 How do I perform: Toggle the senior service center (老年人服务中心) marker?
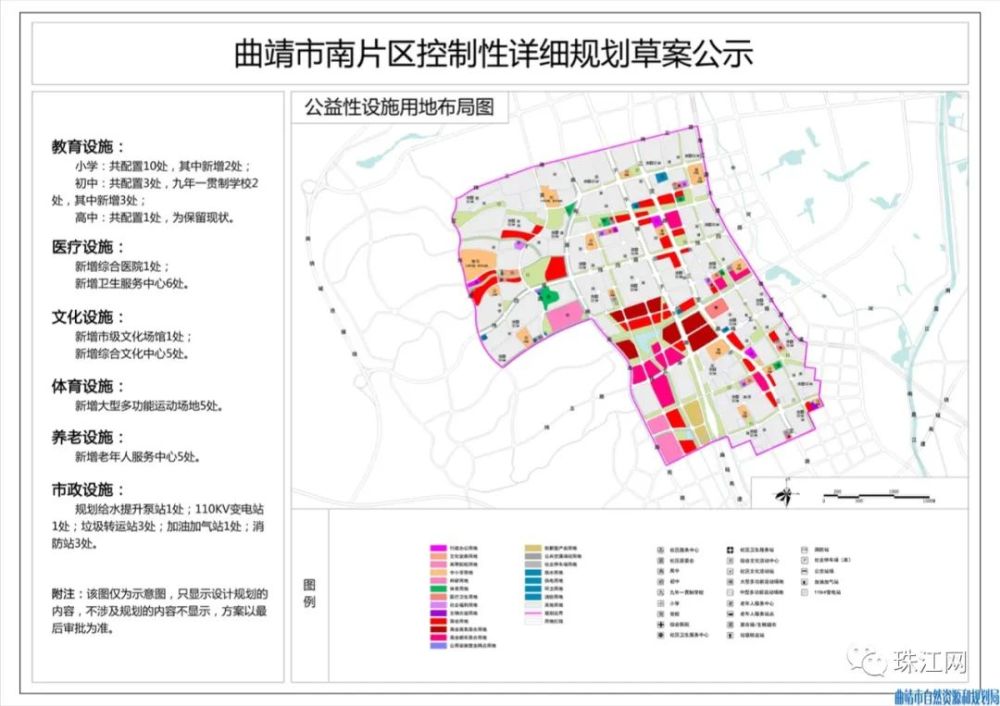730,603
